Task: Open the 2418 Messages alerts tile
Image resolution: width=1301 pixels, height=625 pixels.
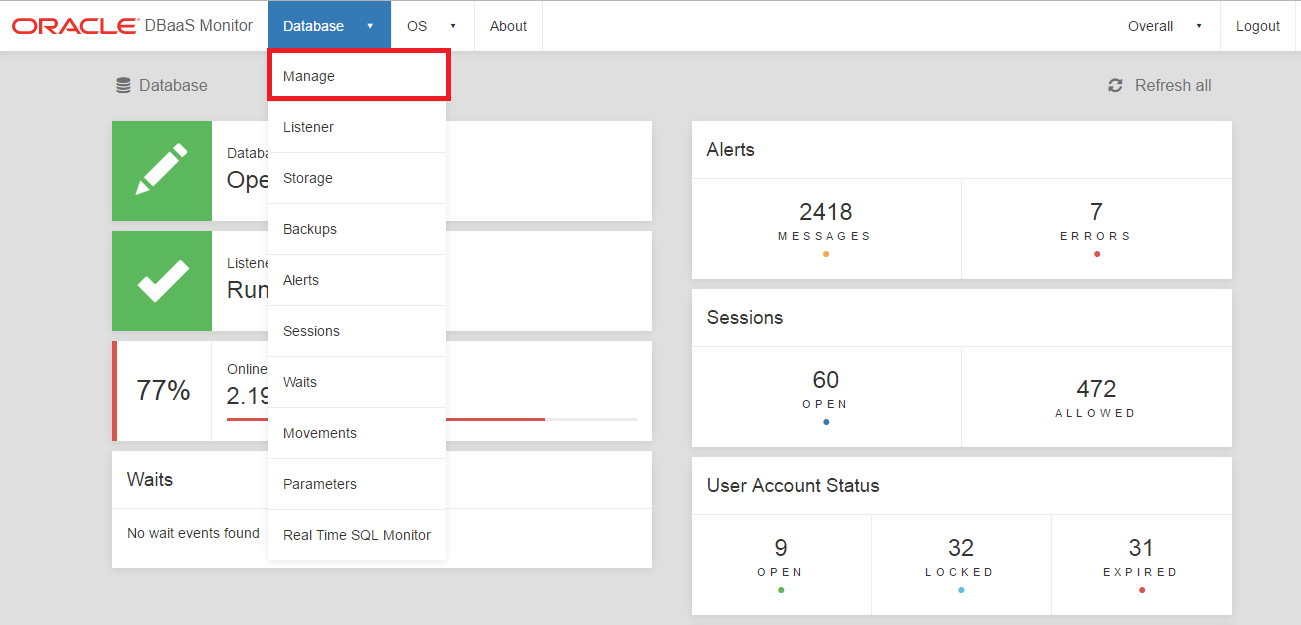Action: click(825, 226)
